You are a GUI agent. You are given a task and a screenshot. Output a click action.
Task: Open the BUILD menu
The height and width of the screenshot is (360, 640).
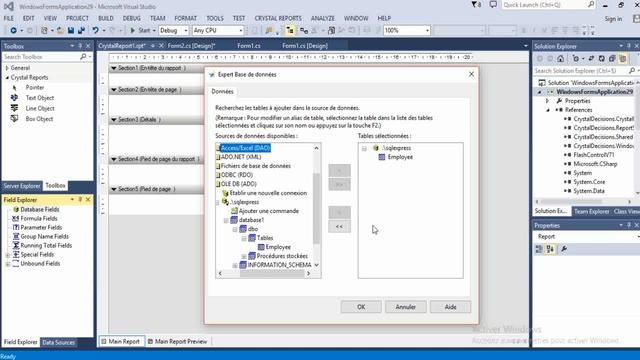point(106,18)
